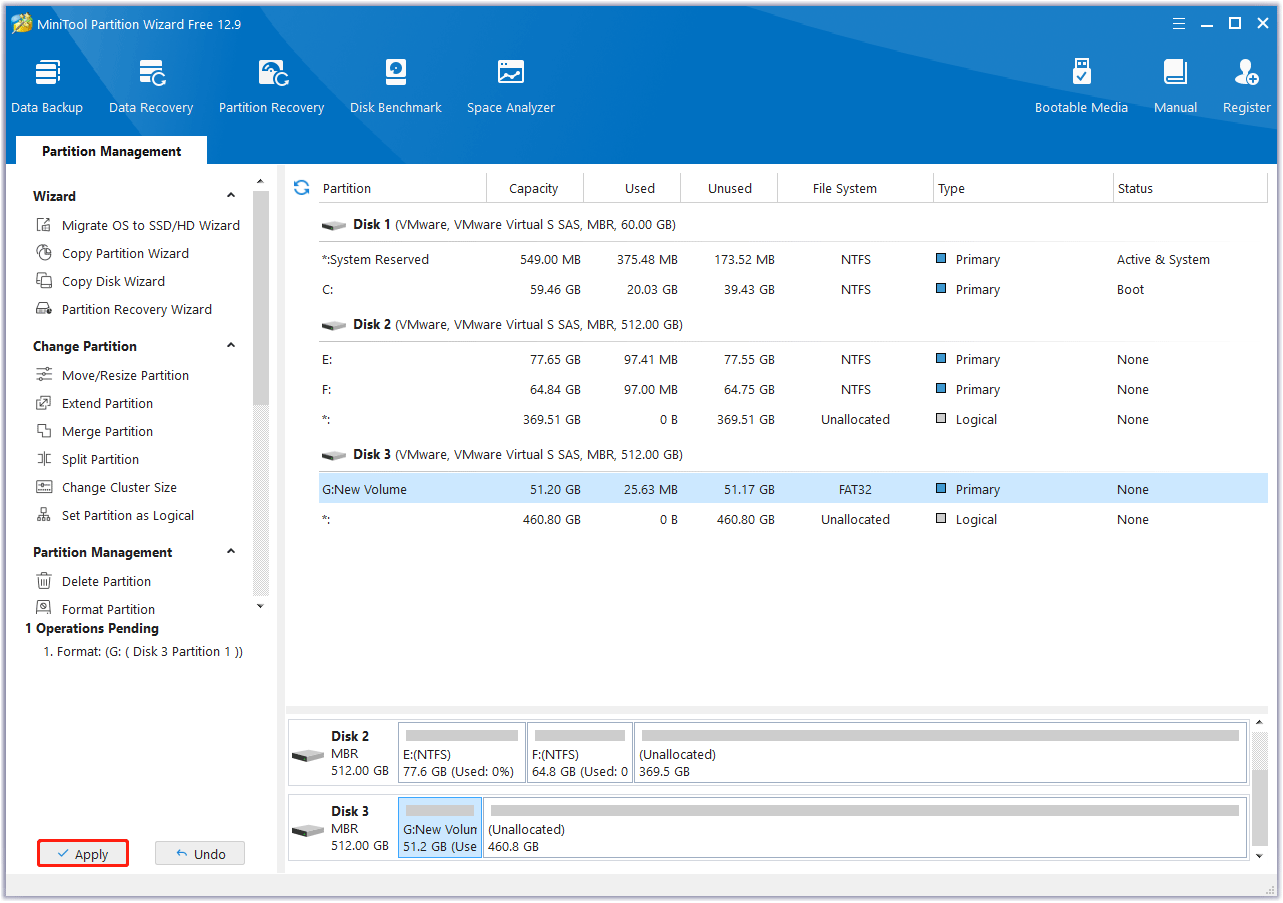Open the Disk Benchmark tool
The height and width of the screenshot is (903, 1283).
(x=396, y=86)
